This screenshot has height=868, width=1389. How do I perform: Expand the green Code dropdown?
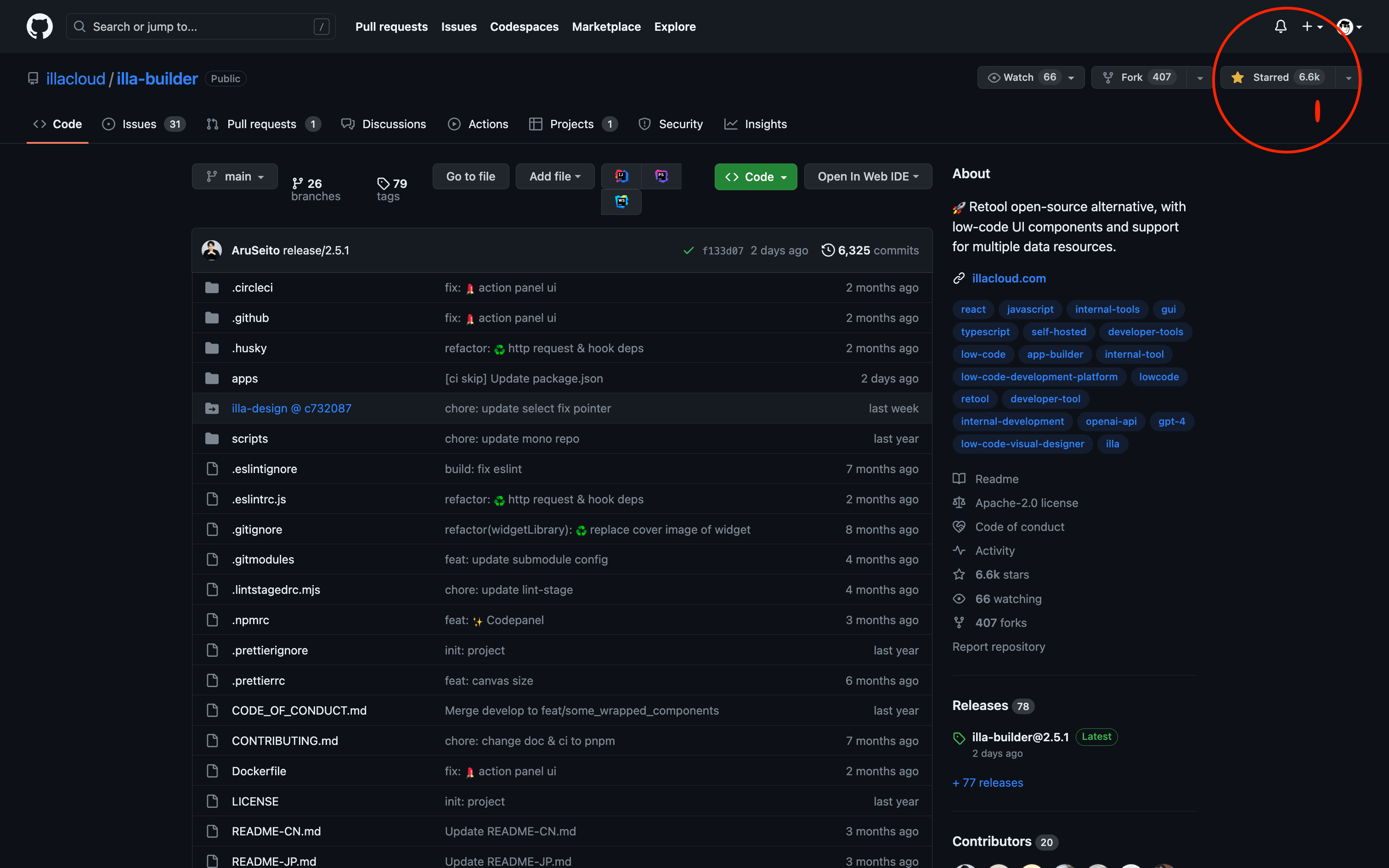click(755, 177)
